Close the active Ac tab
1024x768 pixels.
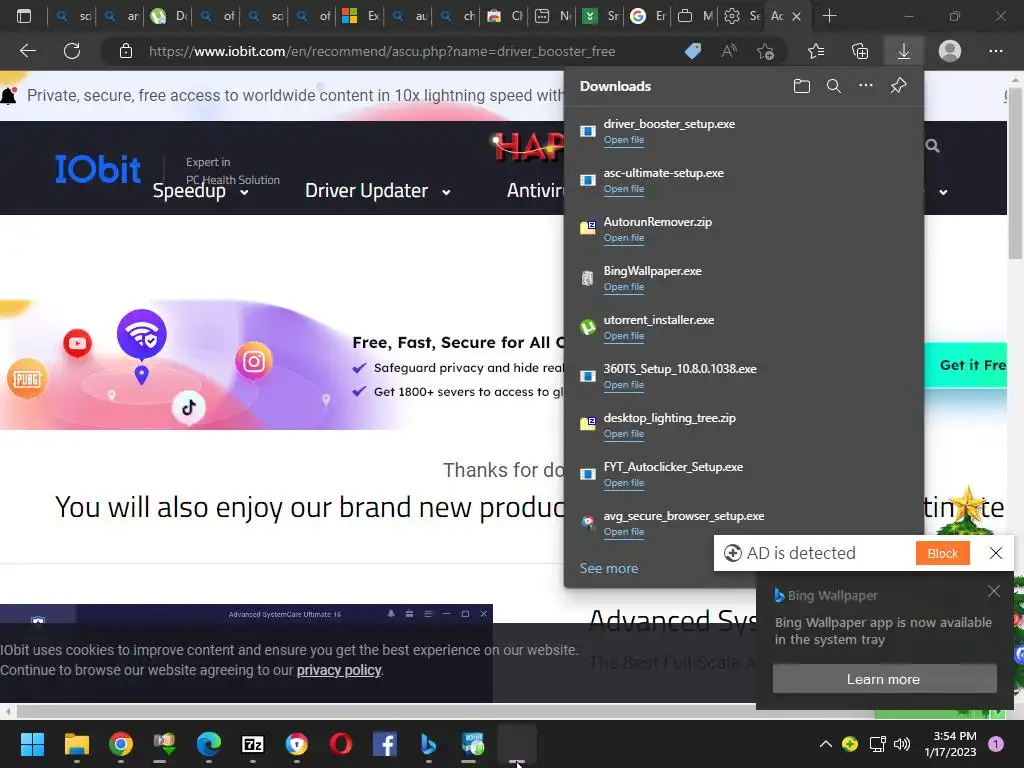point(796,16)
